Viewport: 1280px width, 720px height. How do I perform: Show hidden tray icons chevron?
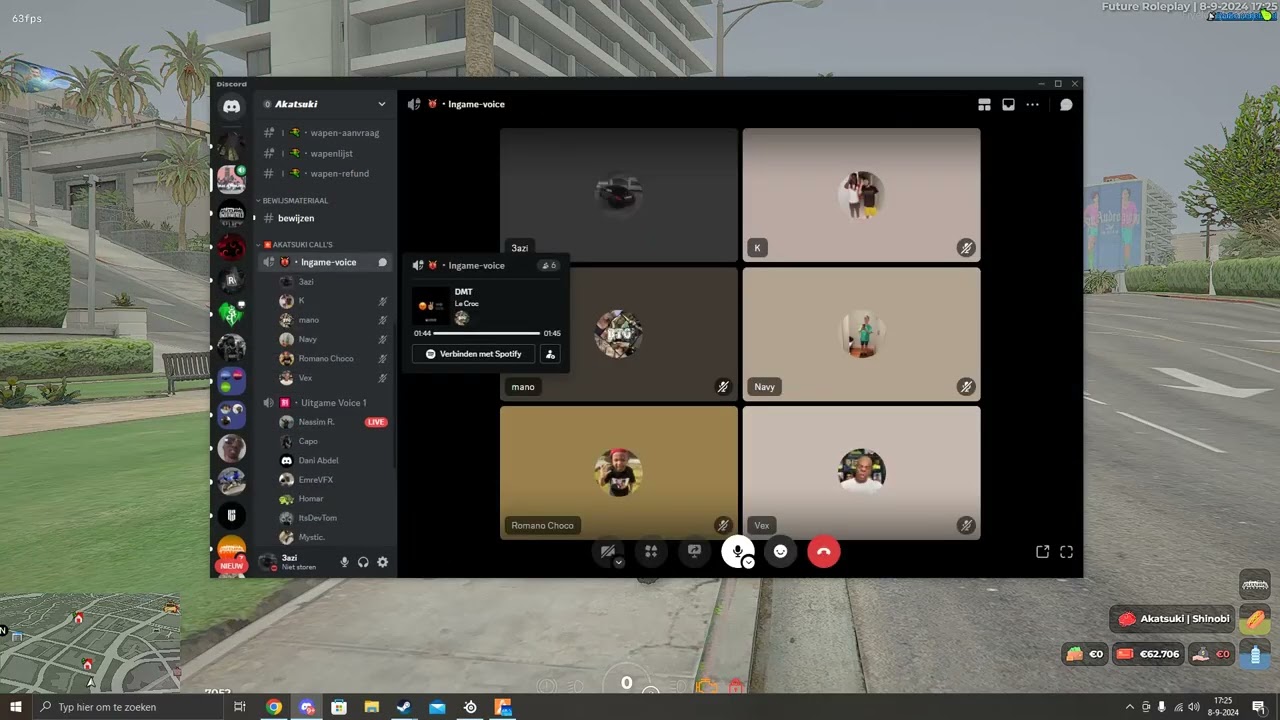pyautogui.click(x=1129, y=707)
